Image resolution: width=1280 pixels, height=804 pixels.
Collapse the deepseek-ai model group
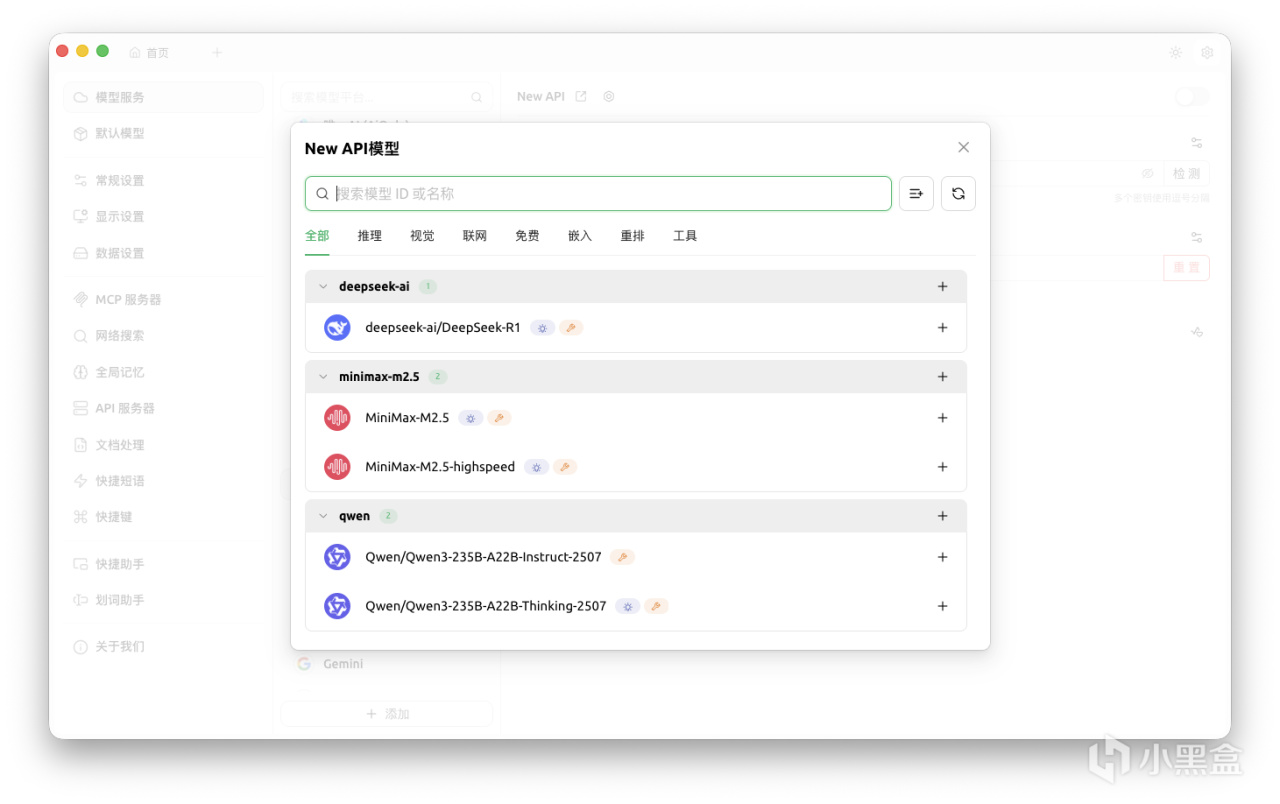point(323,287)
